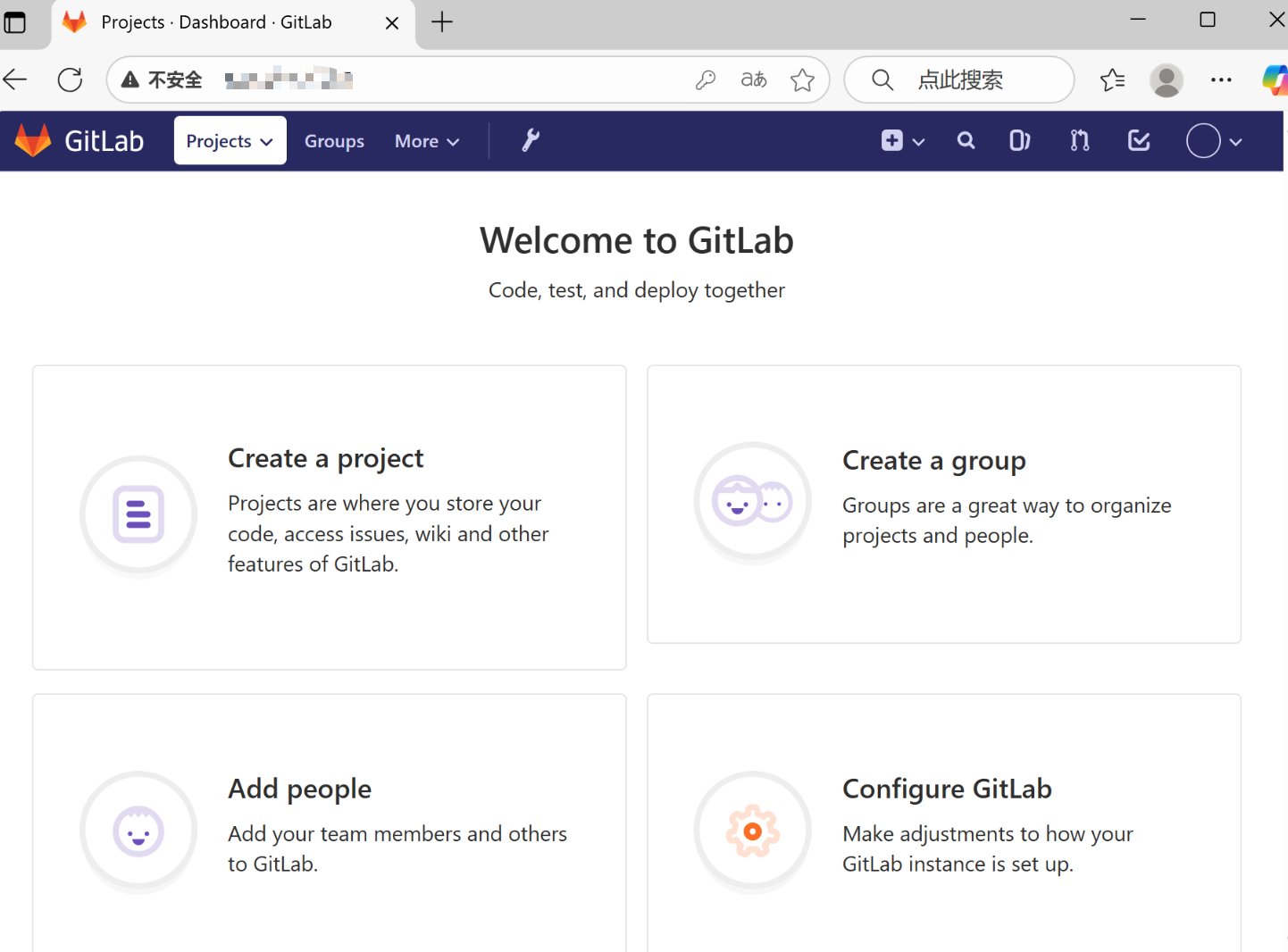The height and width of the screenshot is (952, 1288).
Task: Click the Create a project card icon
Action: [x=138, y=514]
